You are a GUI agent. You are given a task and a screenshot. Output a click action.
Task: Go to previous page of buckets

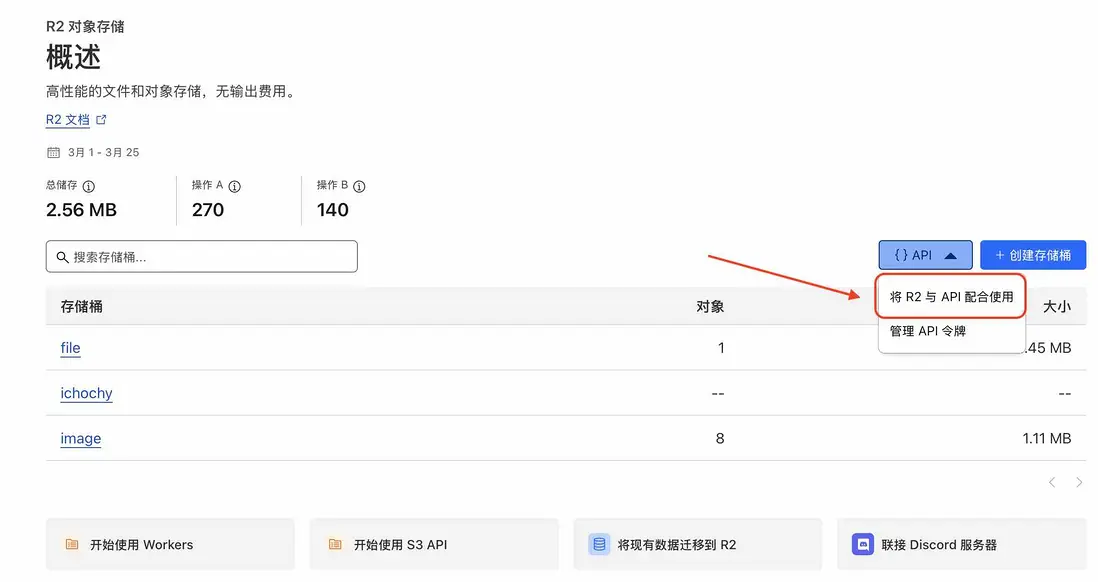click(1052, 483)
